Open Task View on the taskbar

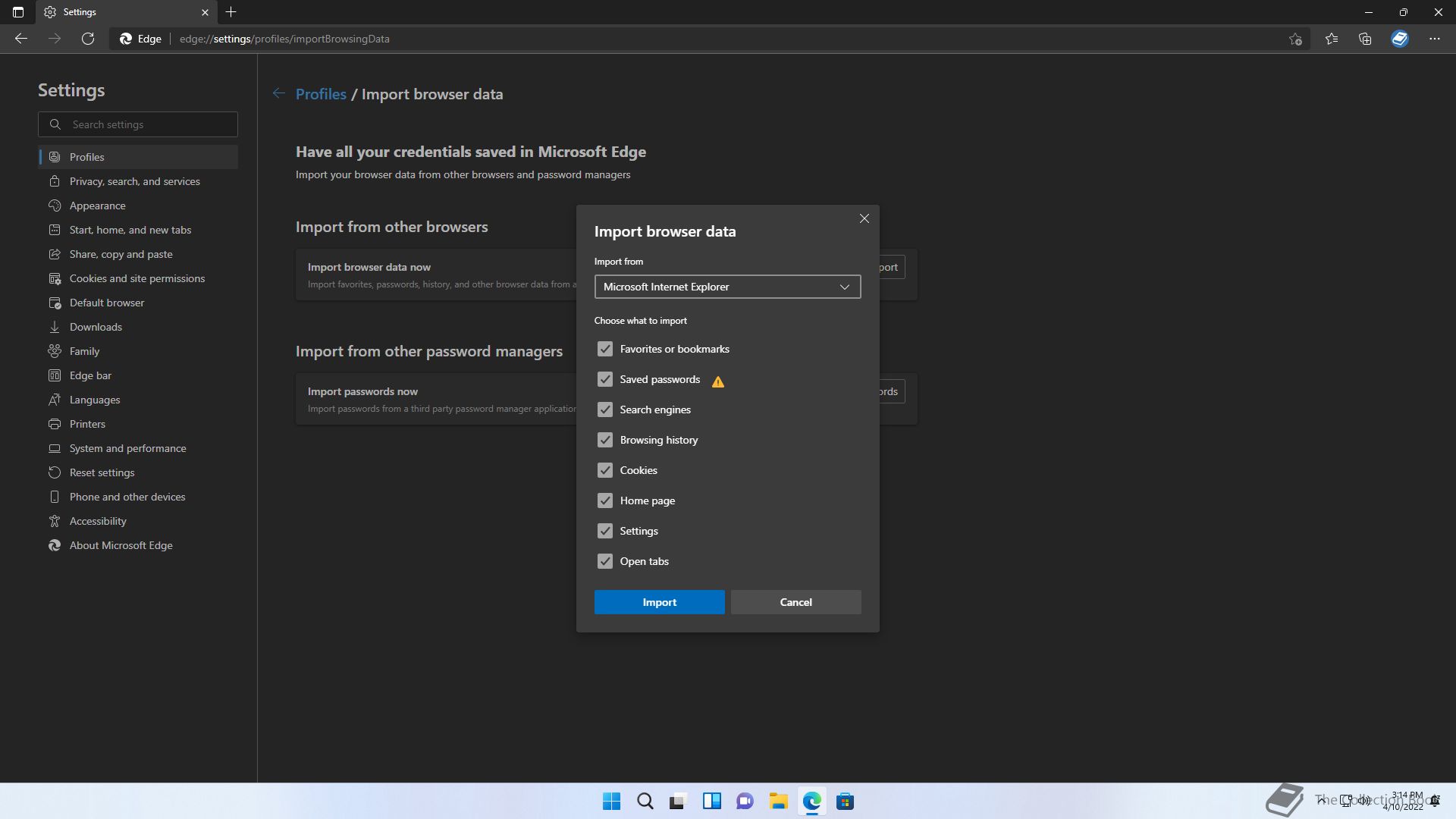[678, 801]
